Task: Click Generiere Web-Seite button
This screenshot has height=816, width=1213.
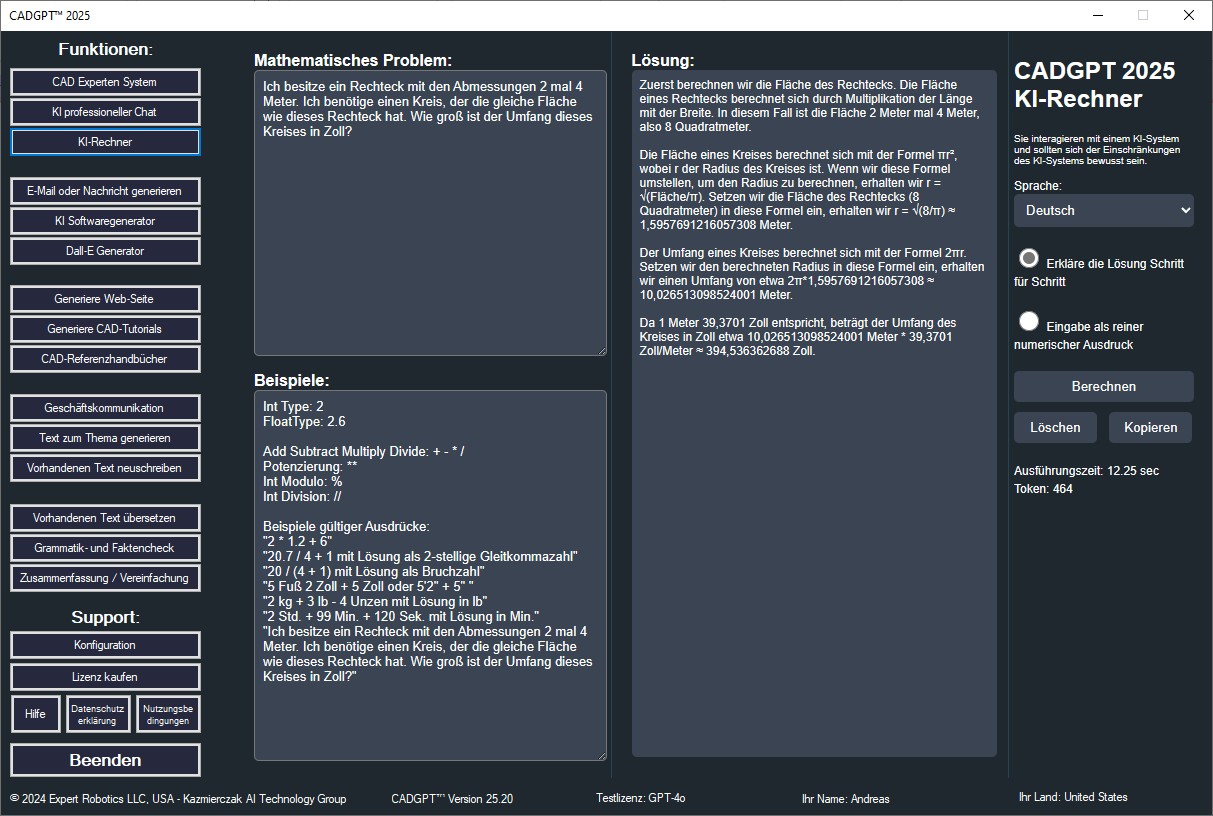Action: pyautogui.click(x=105, y=299)
